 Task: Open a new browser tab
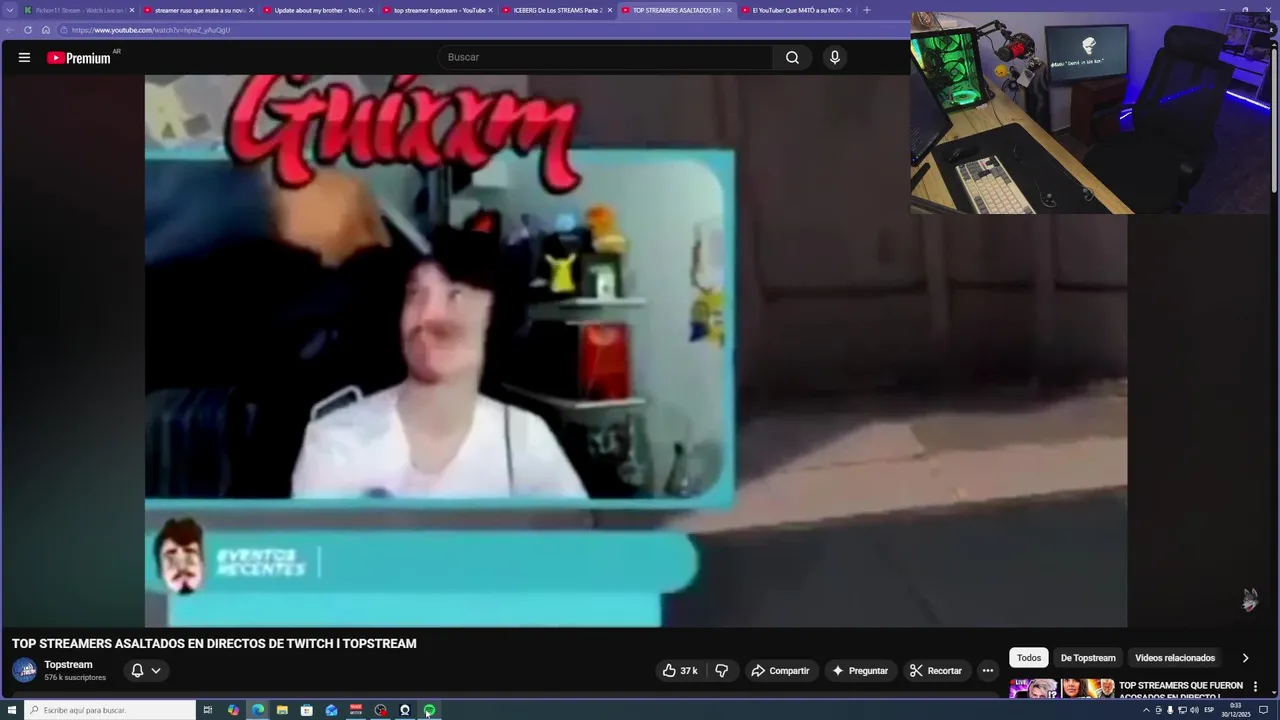[866, 10]
